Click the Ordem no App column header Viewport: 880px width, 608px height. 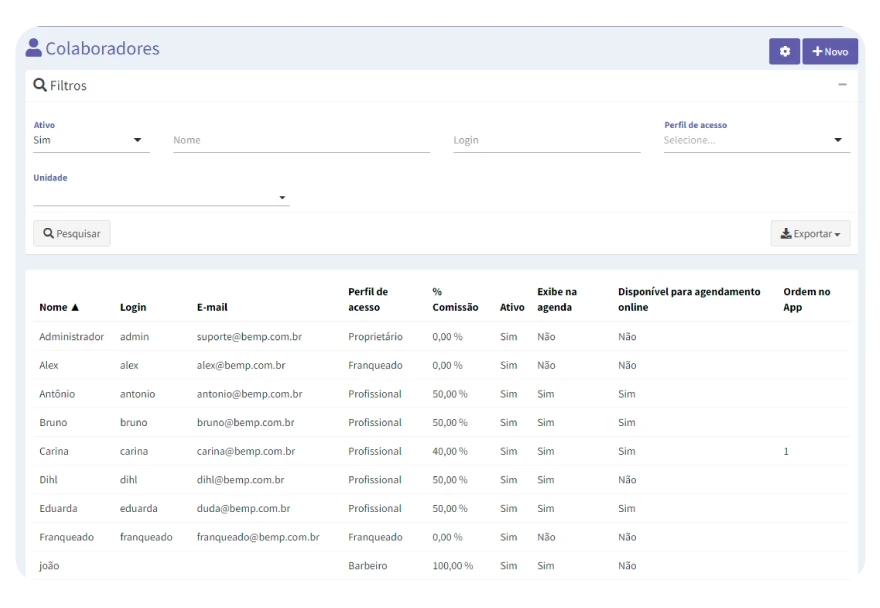(x=806, y=299)
